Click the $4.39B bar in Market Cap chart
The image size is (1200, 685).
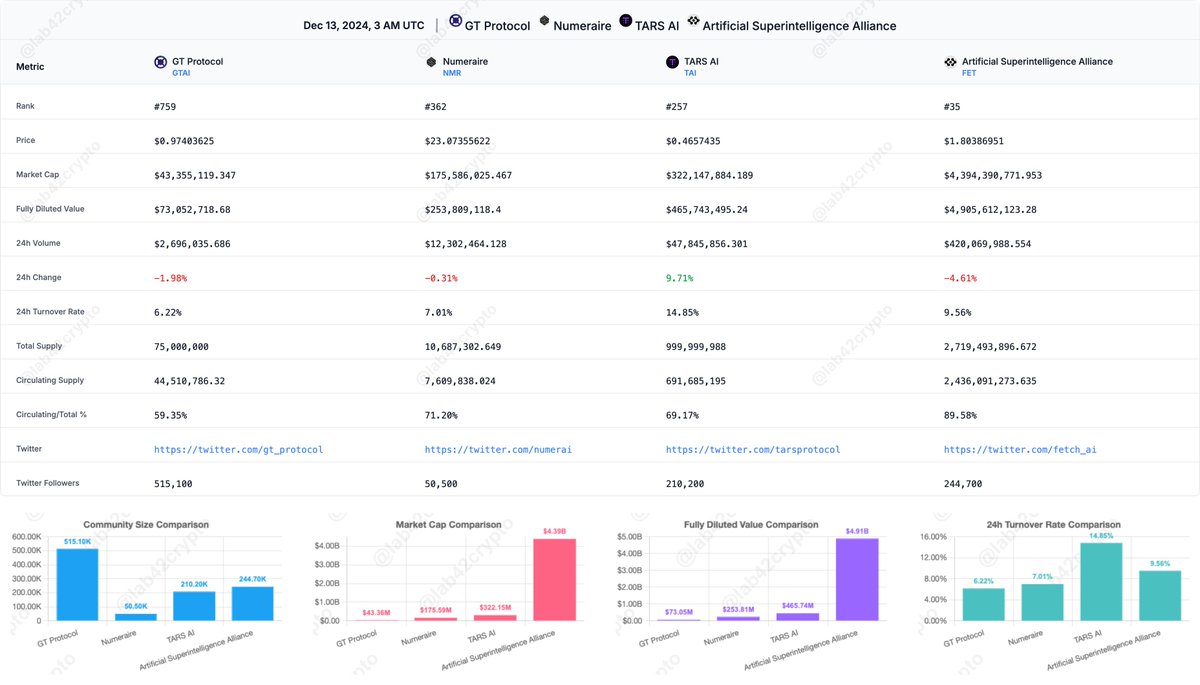(554, 580)
